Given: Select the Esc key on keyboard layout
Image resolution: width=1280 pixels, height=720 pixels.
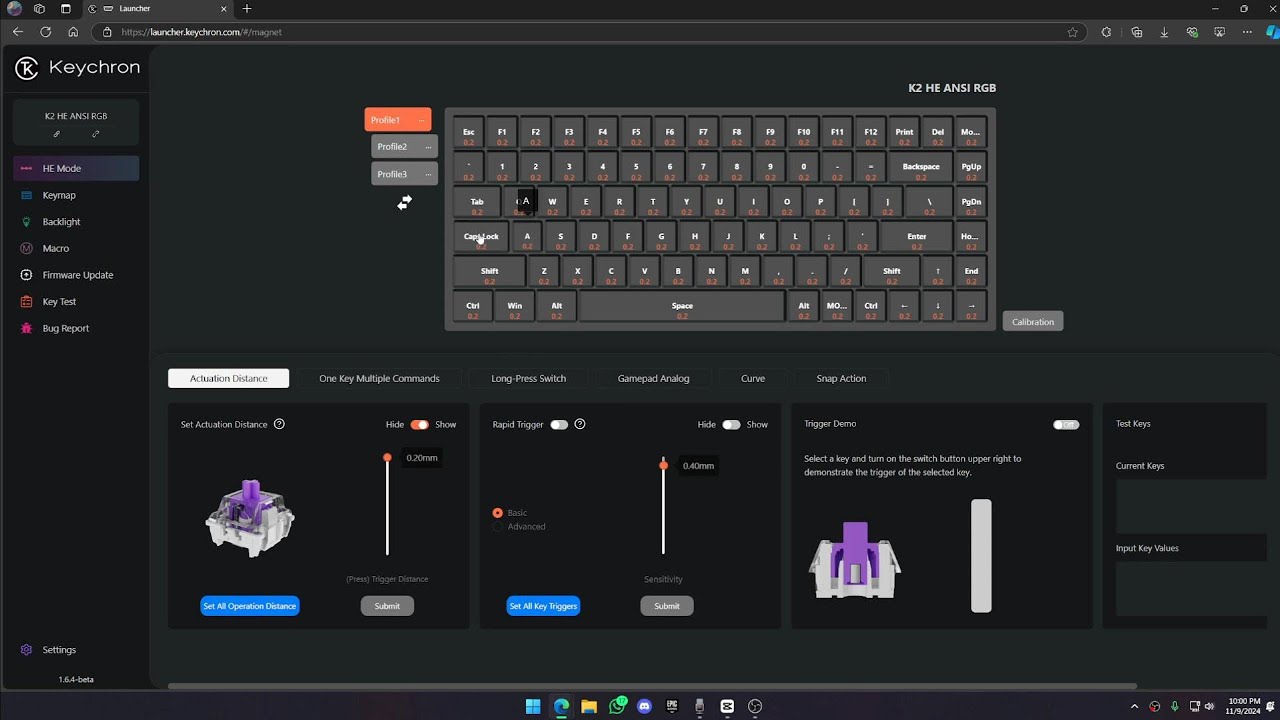Looking at the screenshot, I should click(468, 132).
